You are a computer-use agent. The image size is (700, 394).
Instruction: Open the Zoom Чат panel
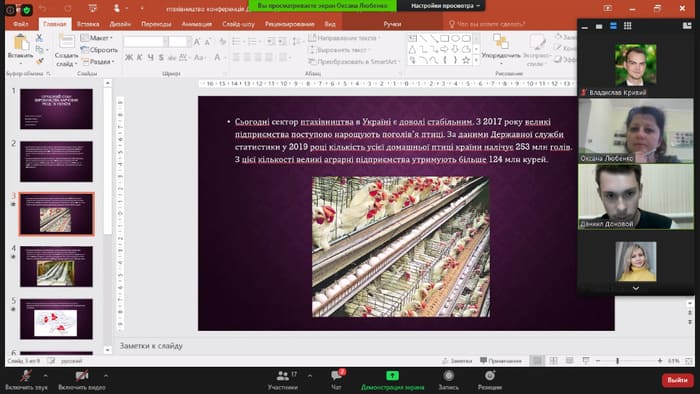click(x=337, y=380)
